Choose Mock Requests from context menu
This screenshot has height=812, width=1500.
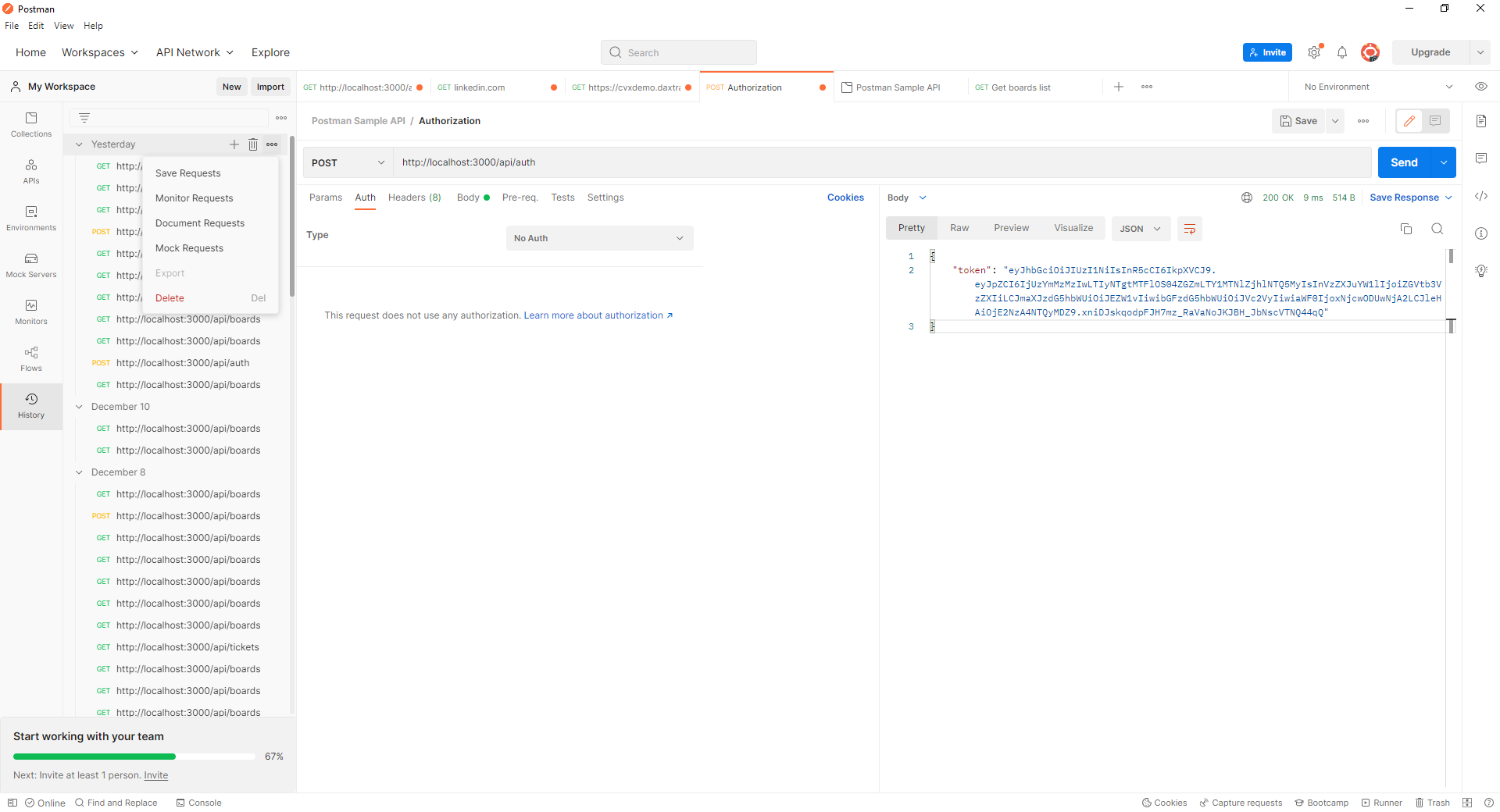pyautogui.click(x=210, y=248)
